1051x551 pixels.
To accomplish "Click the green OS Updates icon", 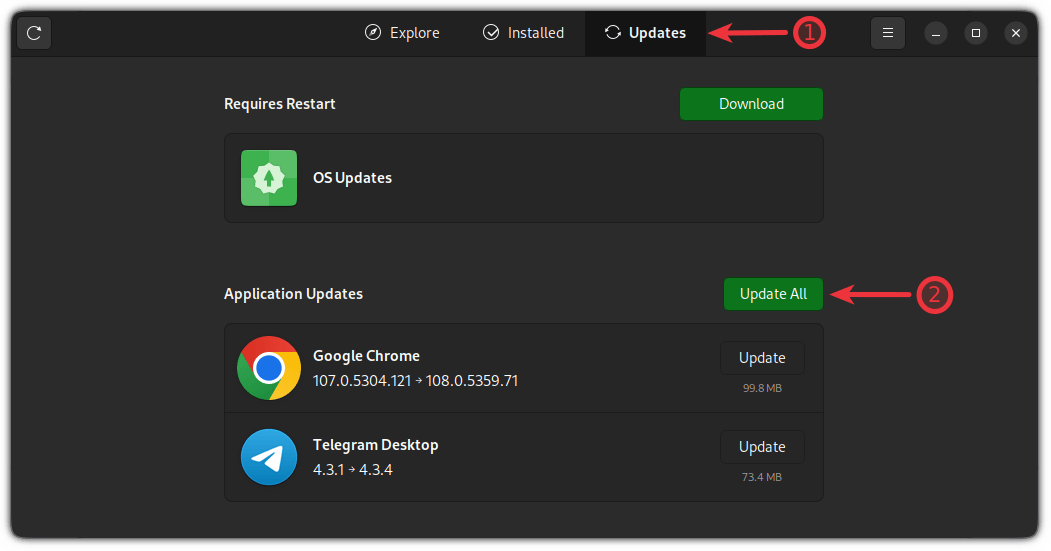I will tap(269, 178).
